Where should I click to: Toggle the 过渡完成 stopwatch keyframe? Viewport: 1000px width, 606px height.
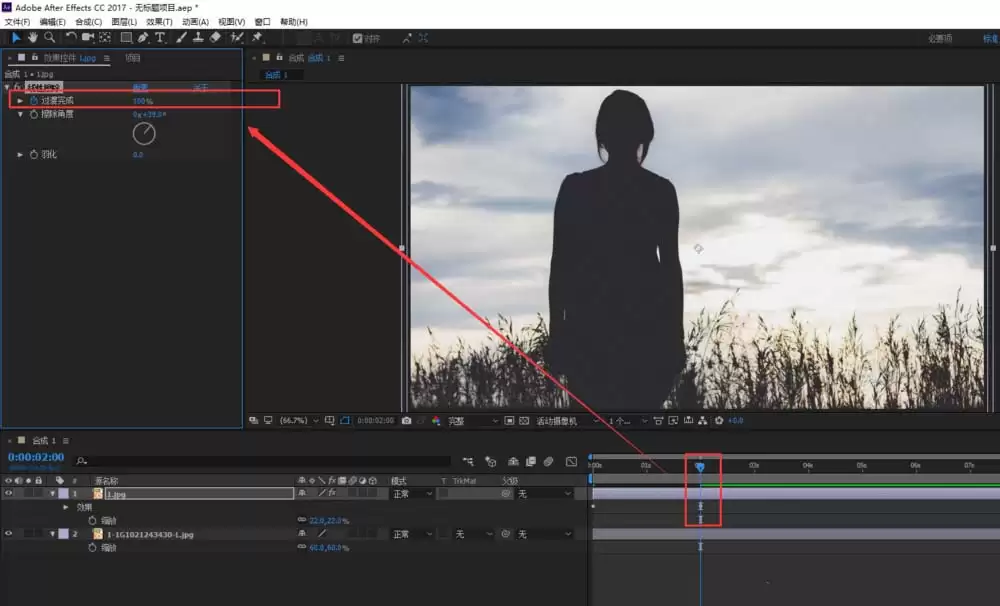click(x=34, y=101)
